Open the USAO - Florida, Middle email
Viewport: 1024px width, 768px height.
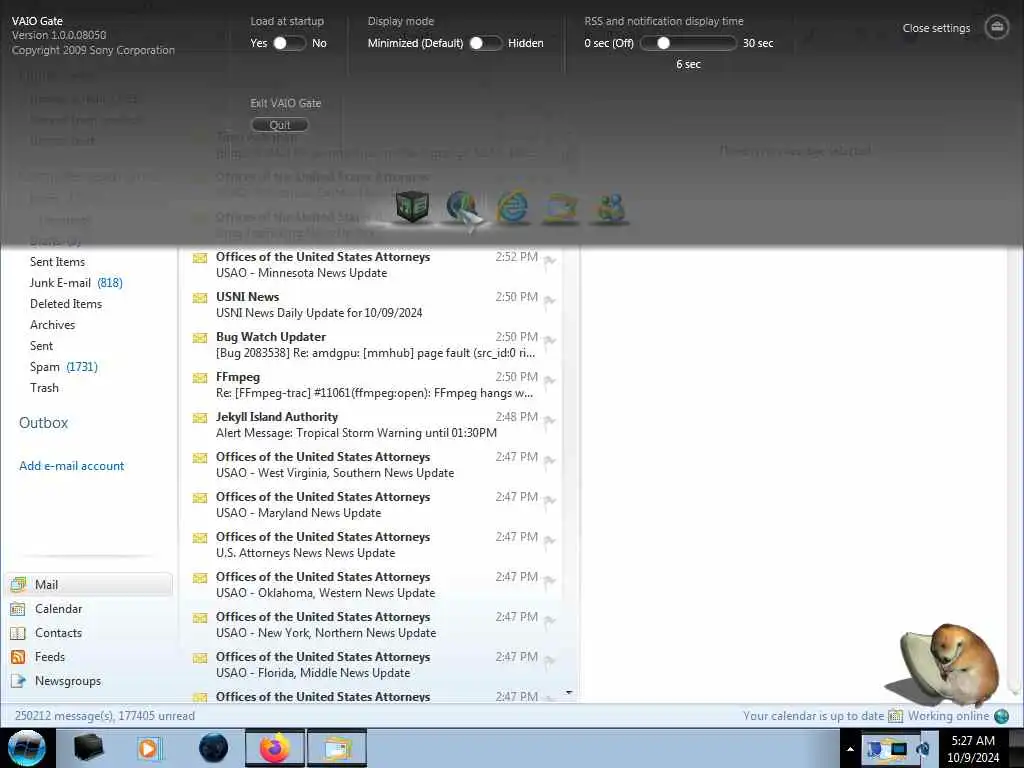(x=373, y=665)
